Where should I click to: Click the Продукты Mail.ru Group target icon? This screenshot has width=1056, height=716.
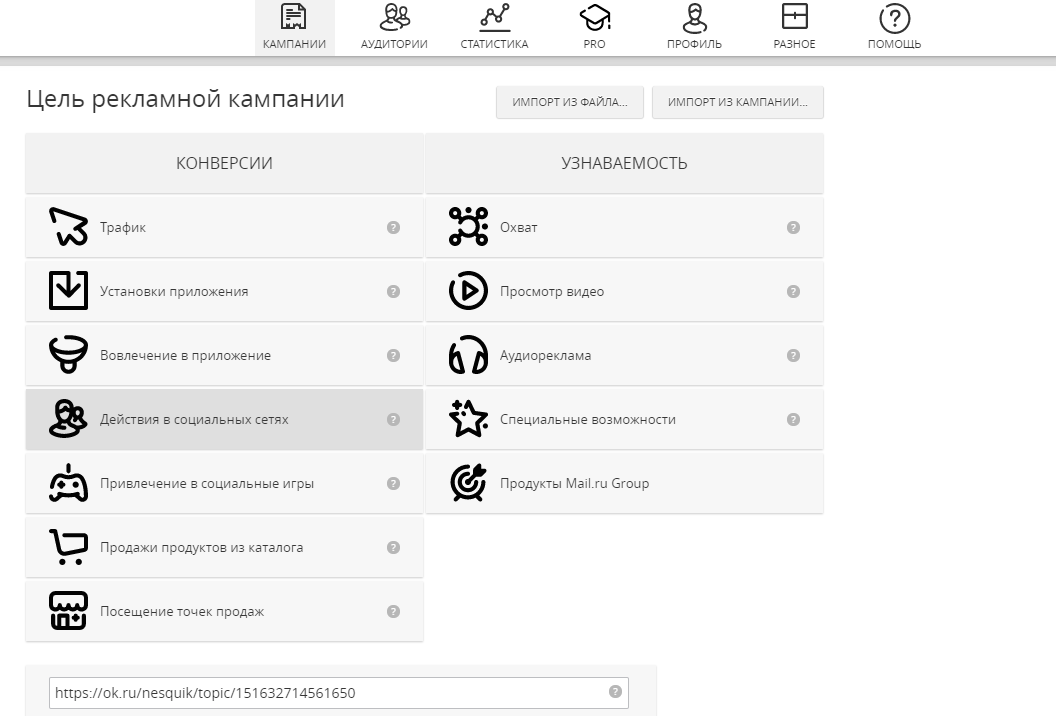coord(468,483)
